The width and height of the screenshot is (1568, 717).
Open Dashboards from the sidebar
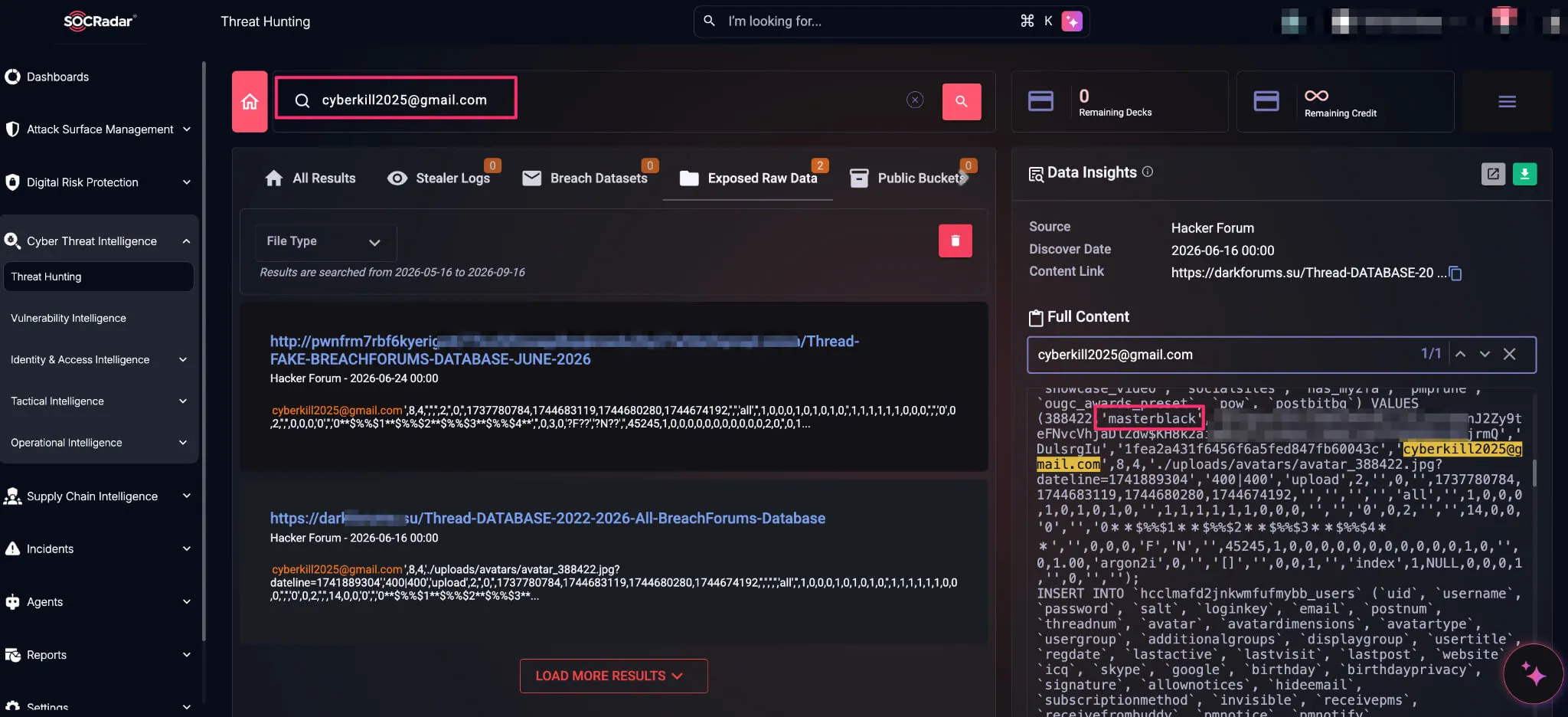point(57,77)
